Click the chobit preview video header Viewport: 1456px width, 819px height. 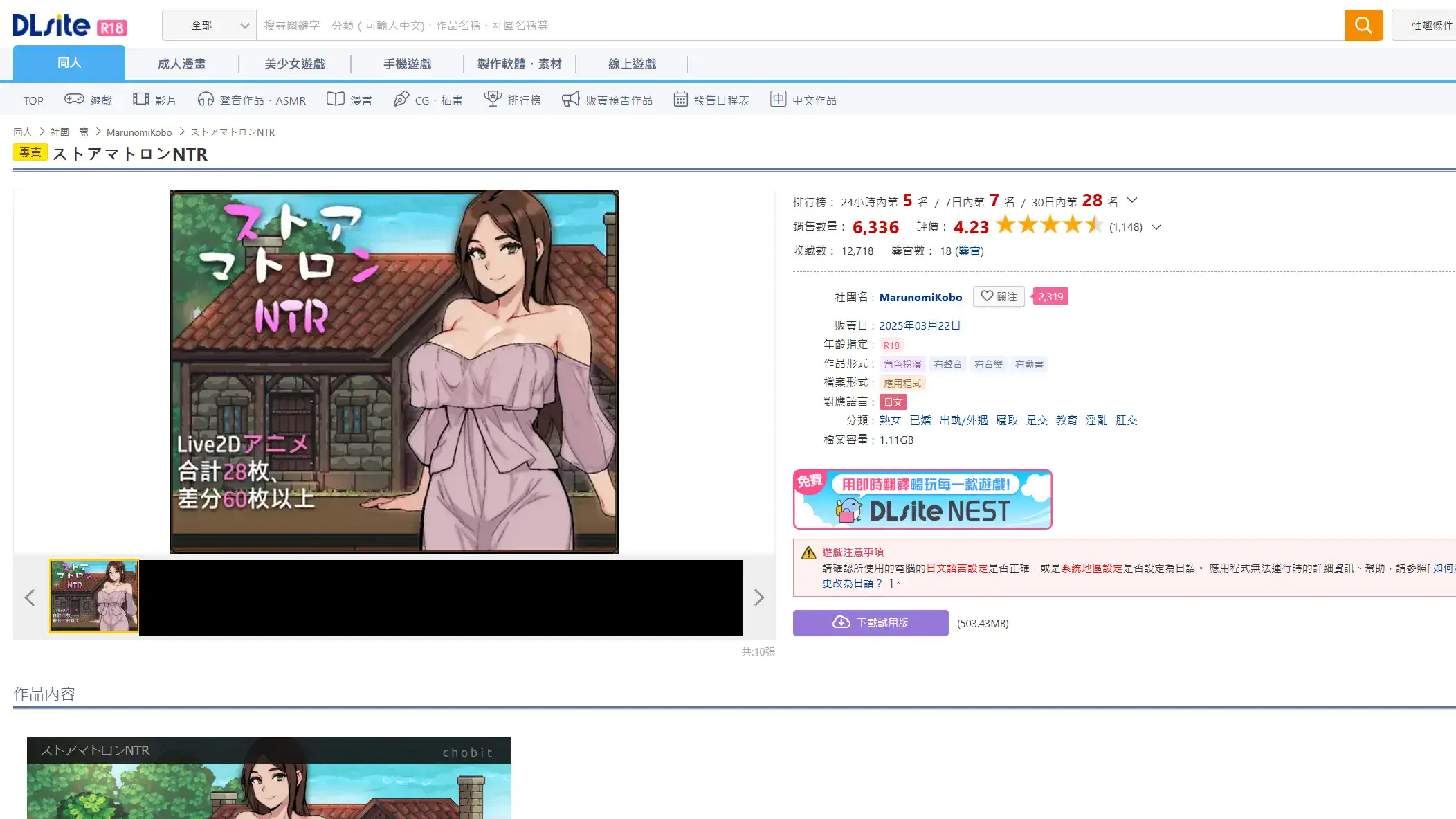coord(269,750)
